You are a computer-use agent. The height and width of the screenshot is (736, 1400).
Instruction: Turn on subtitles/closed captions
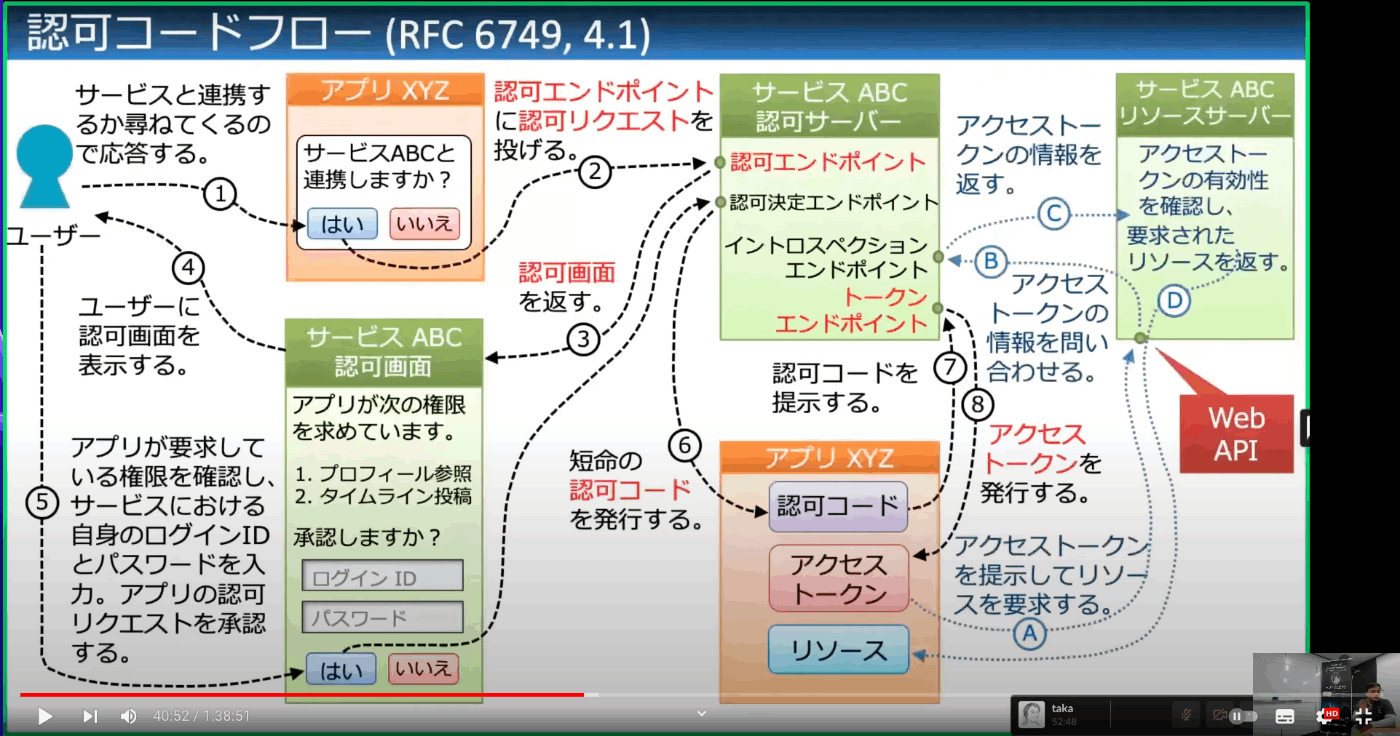[1286, 716]
